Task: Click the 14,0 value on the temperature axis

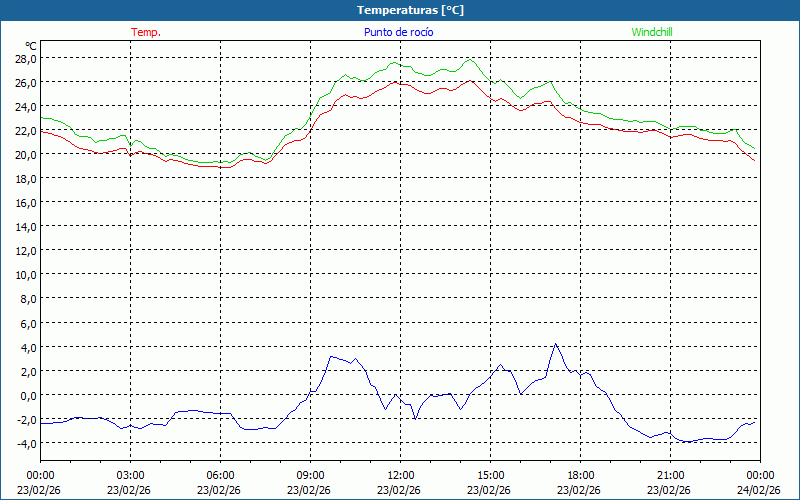Action: [x=24, y=227]
